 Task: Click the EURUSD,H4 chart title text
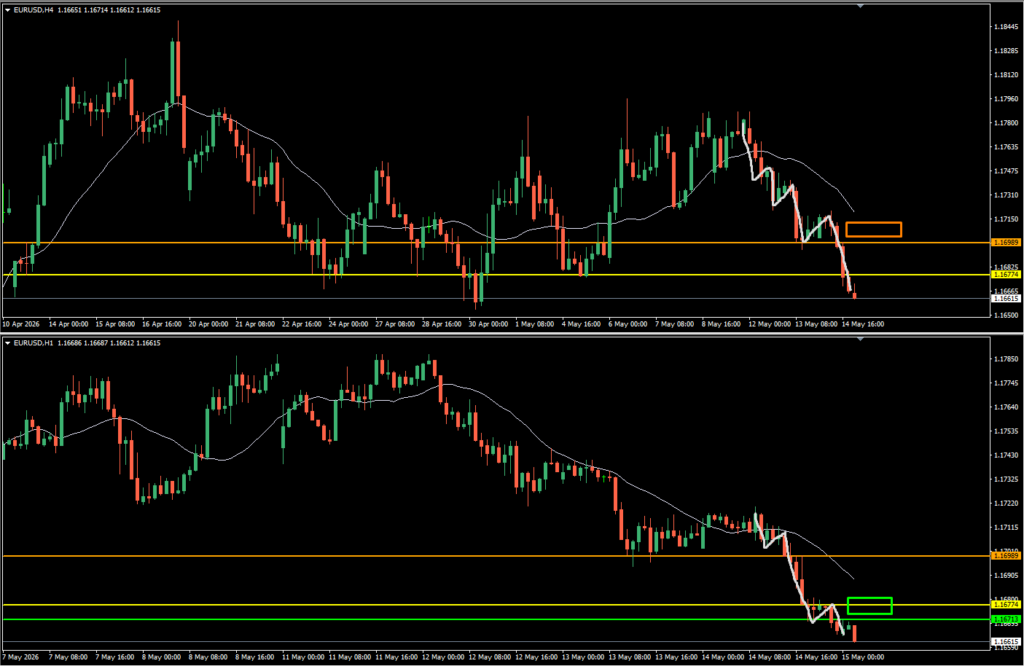coord(33,10)
